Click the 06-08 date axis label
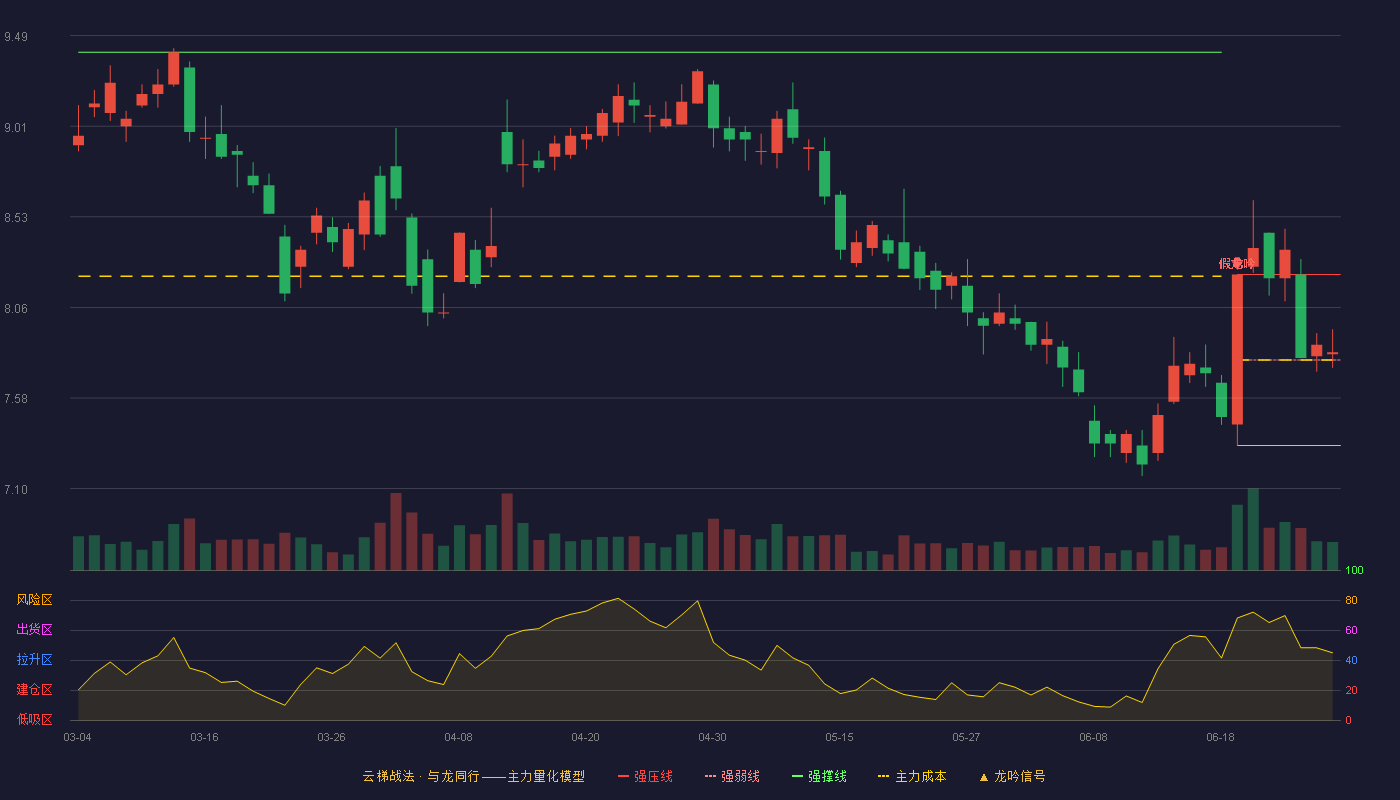Image resolution: width=1400 pixels, height=800 pixels. point(1093,737)
